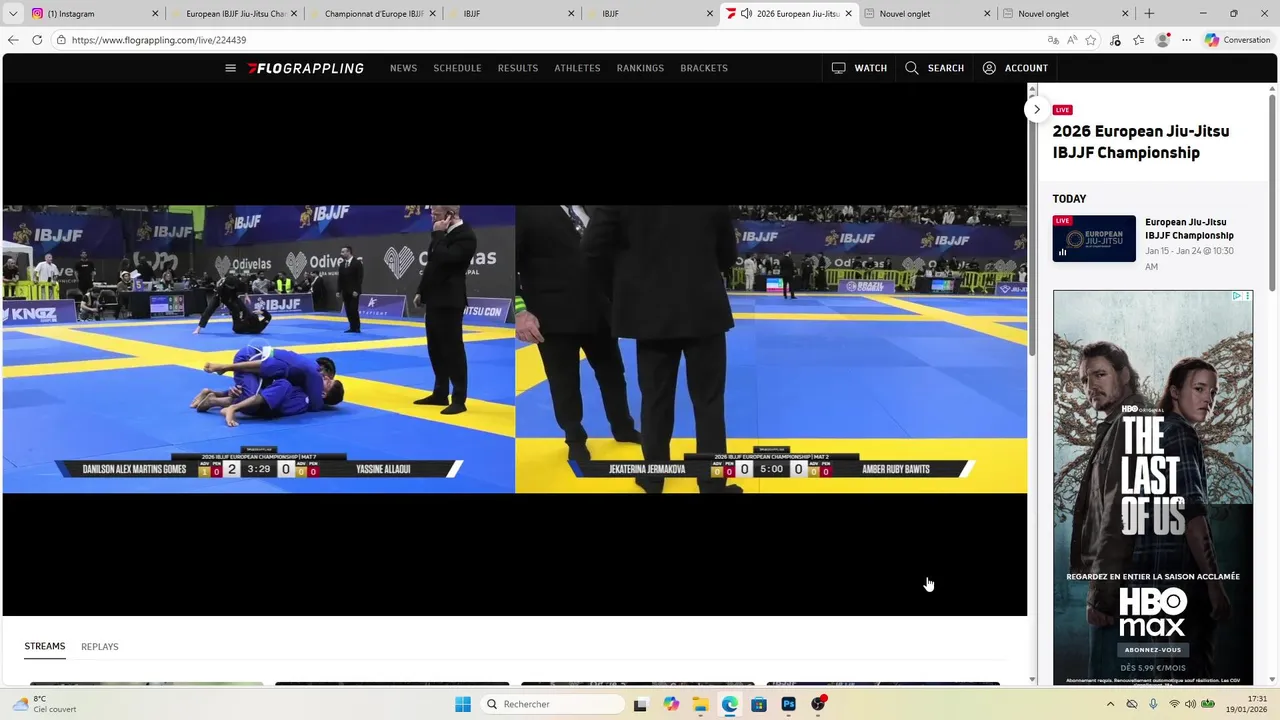Open Photoshop from the taskbar
This screenshot has height=720, width=1280.
click(788, 704)
